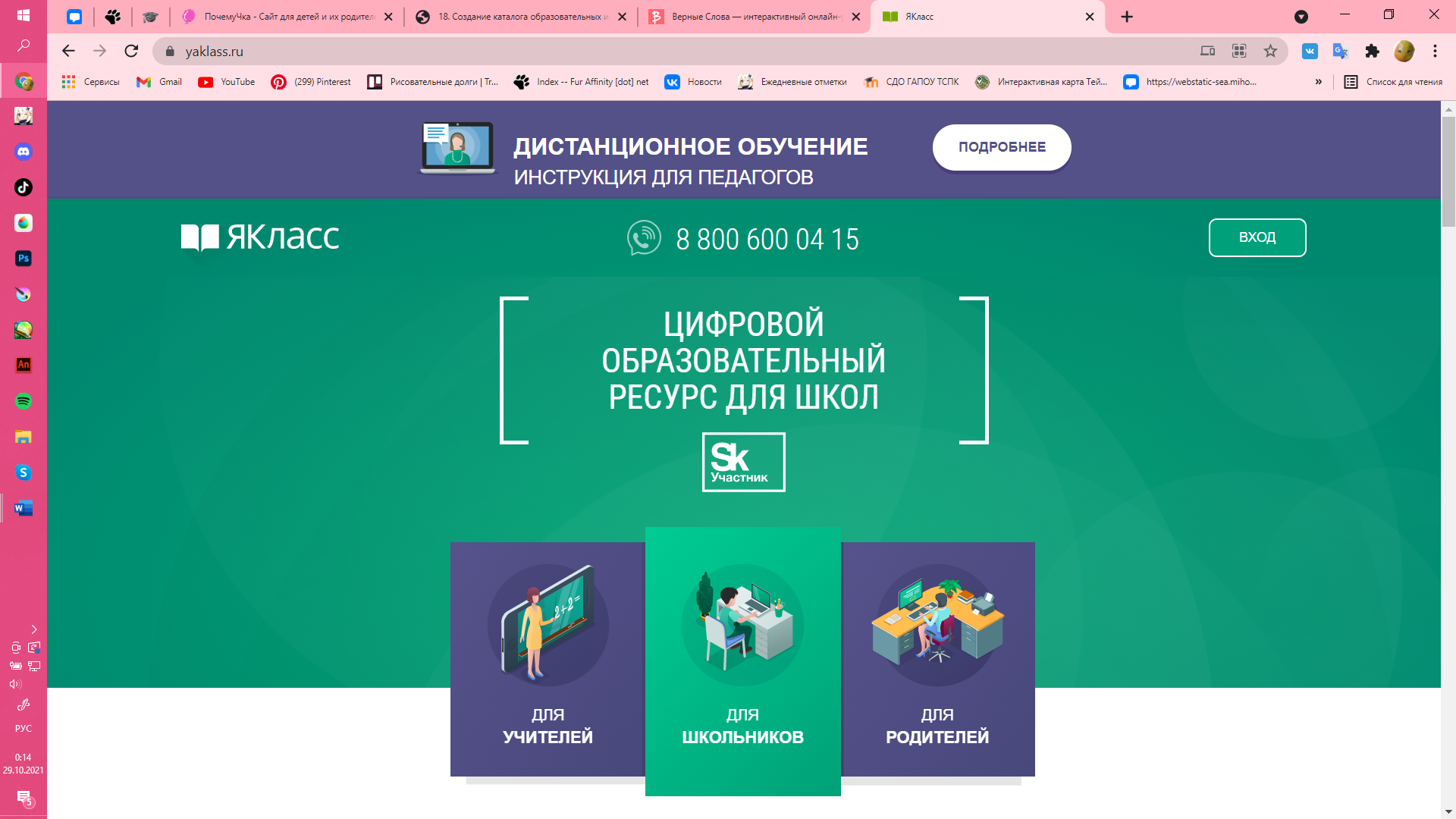Open the Chrome profile avatar

pyautogui.click(x=1404, y=51)
